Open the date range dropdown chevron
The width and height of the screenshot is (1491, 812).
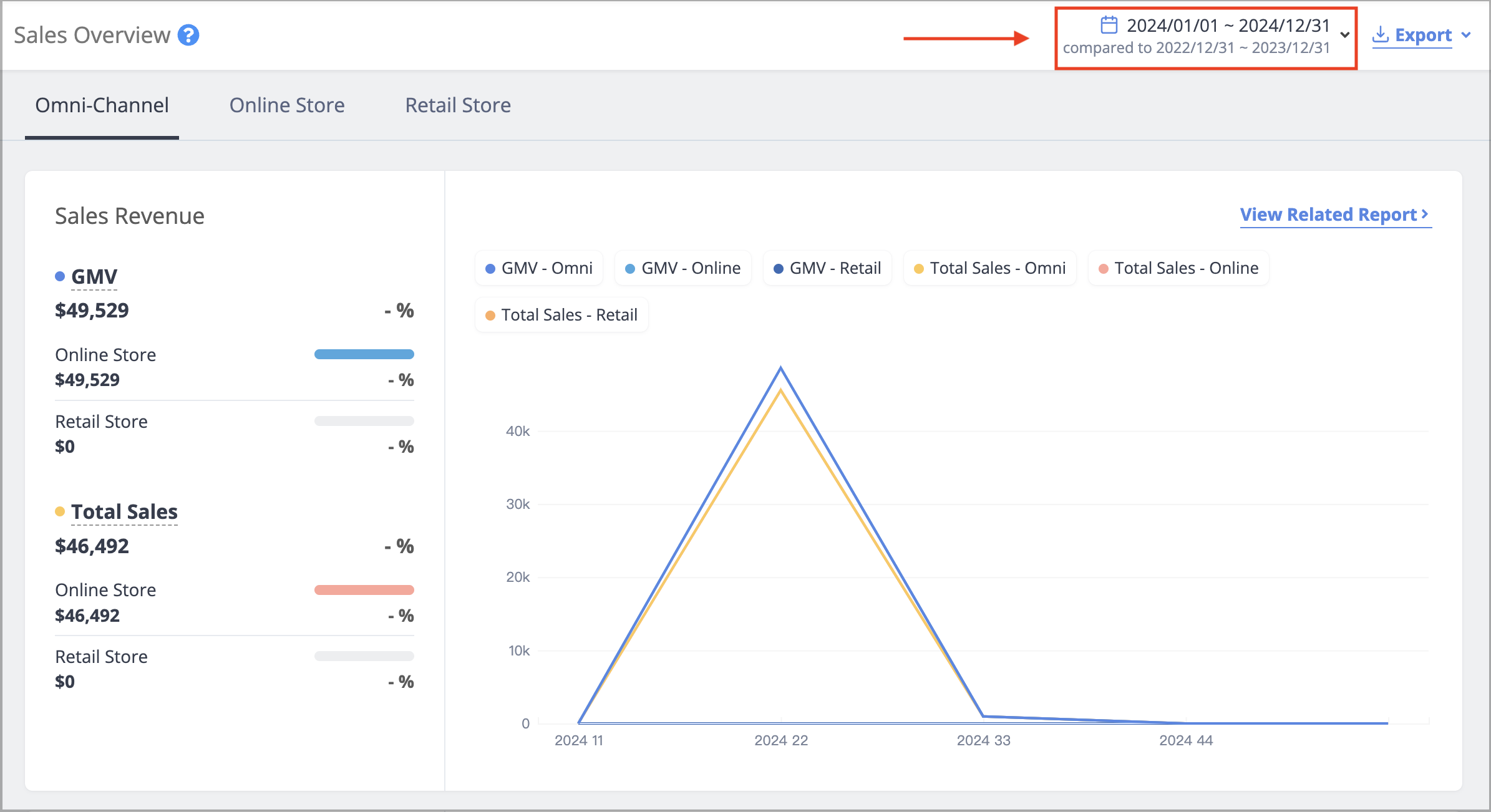point(1344,36)
